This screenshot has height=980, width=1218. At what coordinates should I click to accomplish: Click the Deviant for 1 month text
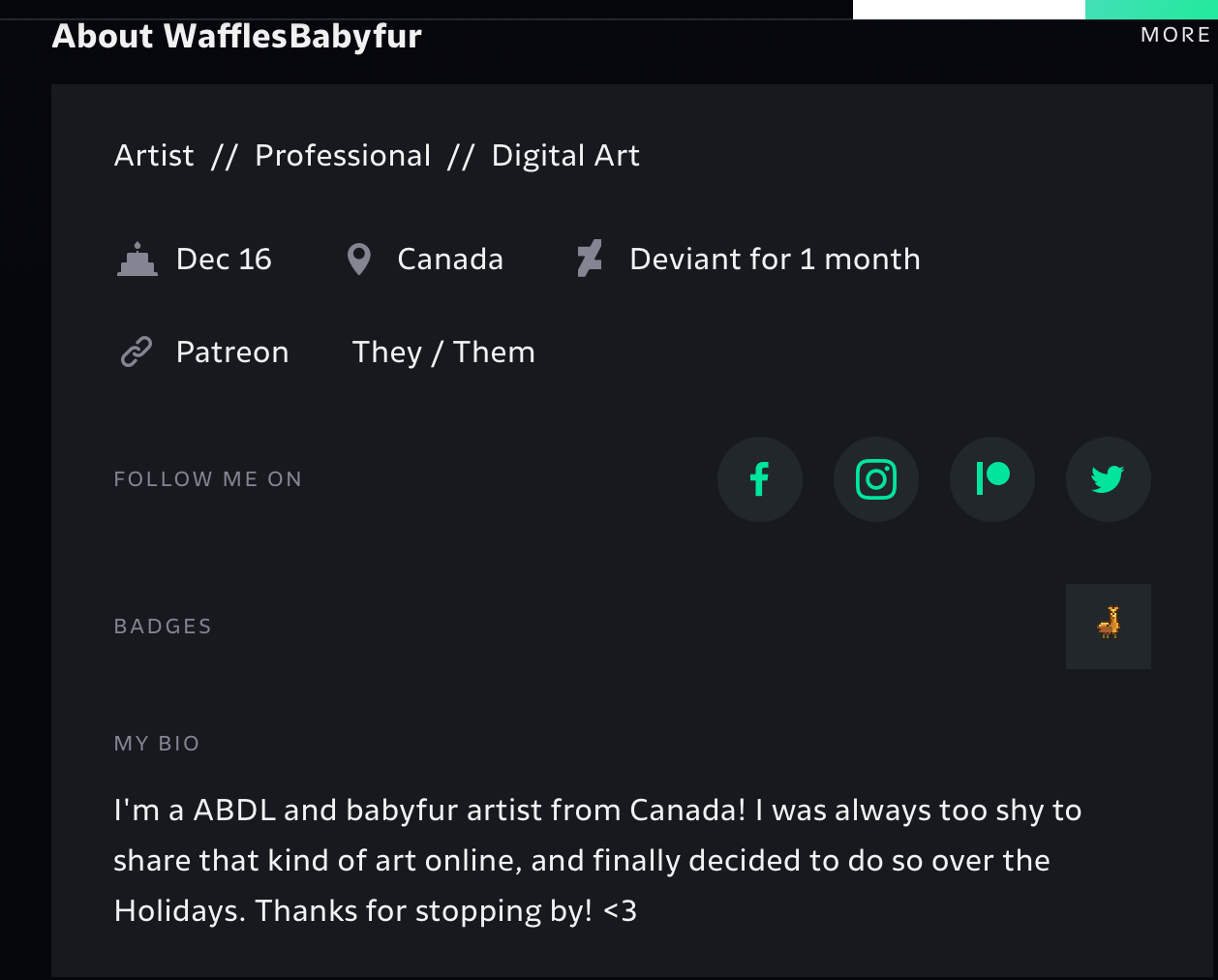[x=775, y=260]
